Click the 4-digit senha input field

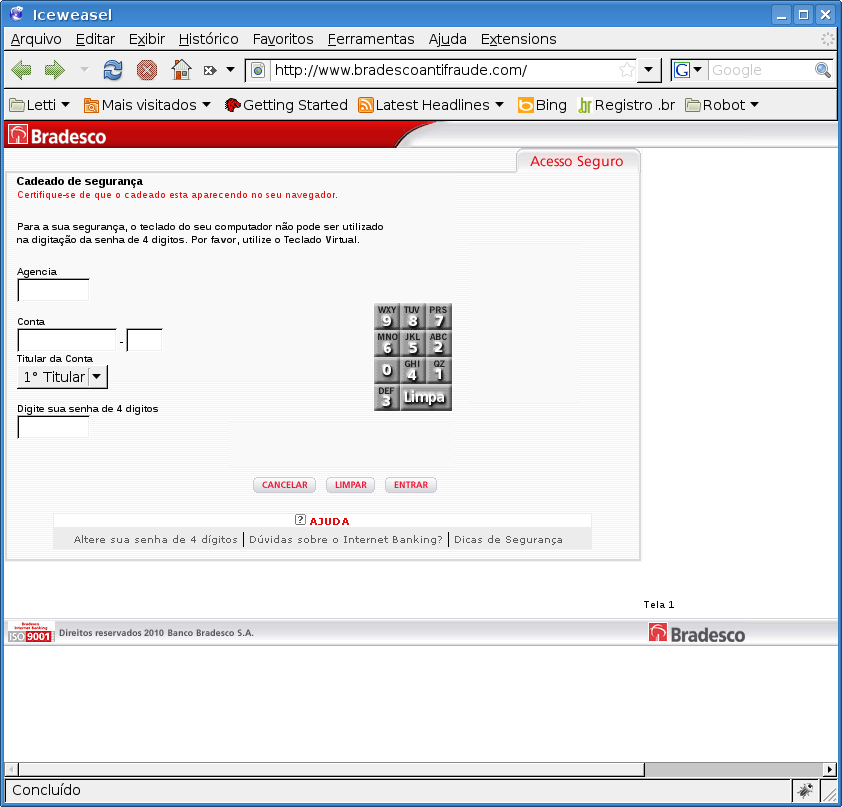pos(53,427)
